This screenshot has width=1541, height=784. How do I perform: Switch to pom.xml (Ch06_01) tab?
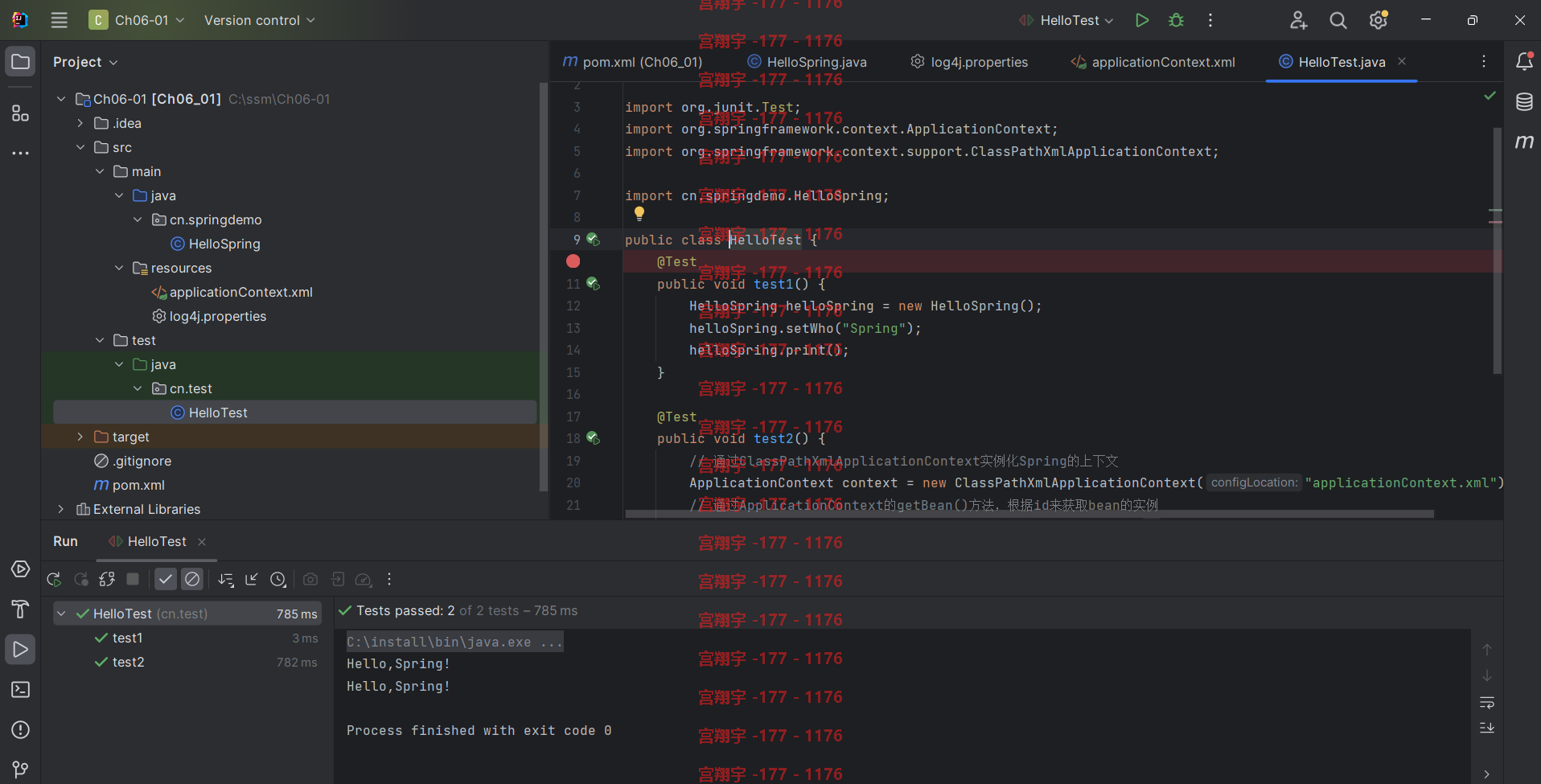(632, 62)
